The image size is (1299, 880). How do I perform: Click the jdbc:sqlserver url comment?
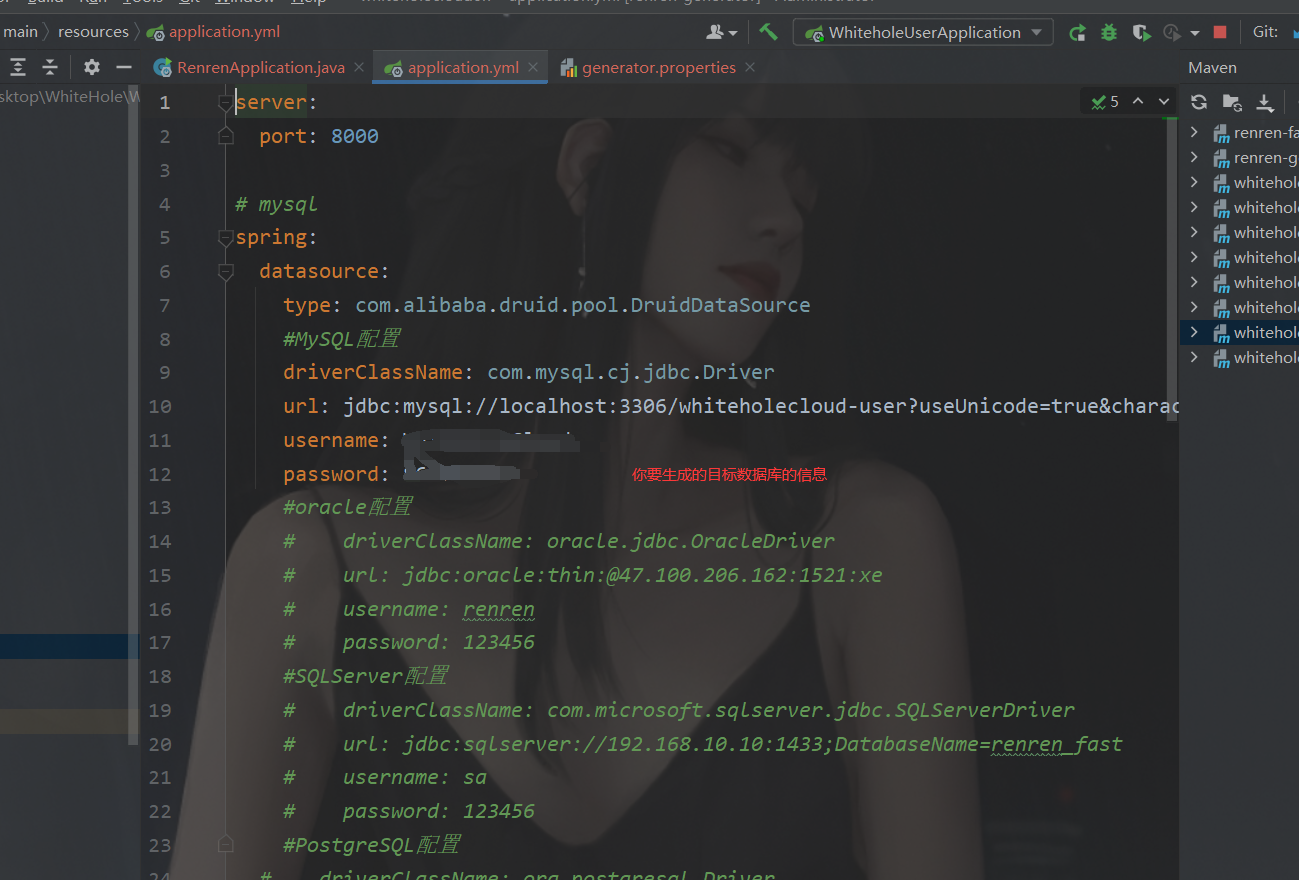(x=703, y=744)
